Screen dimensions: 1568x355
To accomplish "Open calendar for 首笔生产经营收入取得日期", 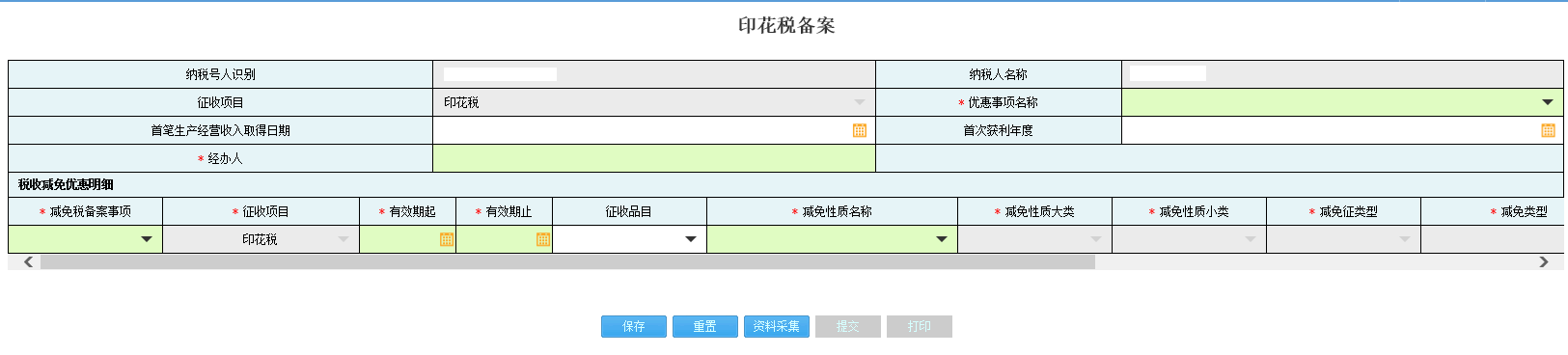I will pyautogui.click(x=860, y=130).
